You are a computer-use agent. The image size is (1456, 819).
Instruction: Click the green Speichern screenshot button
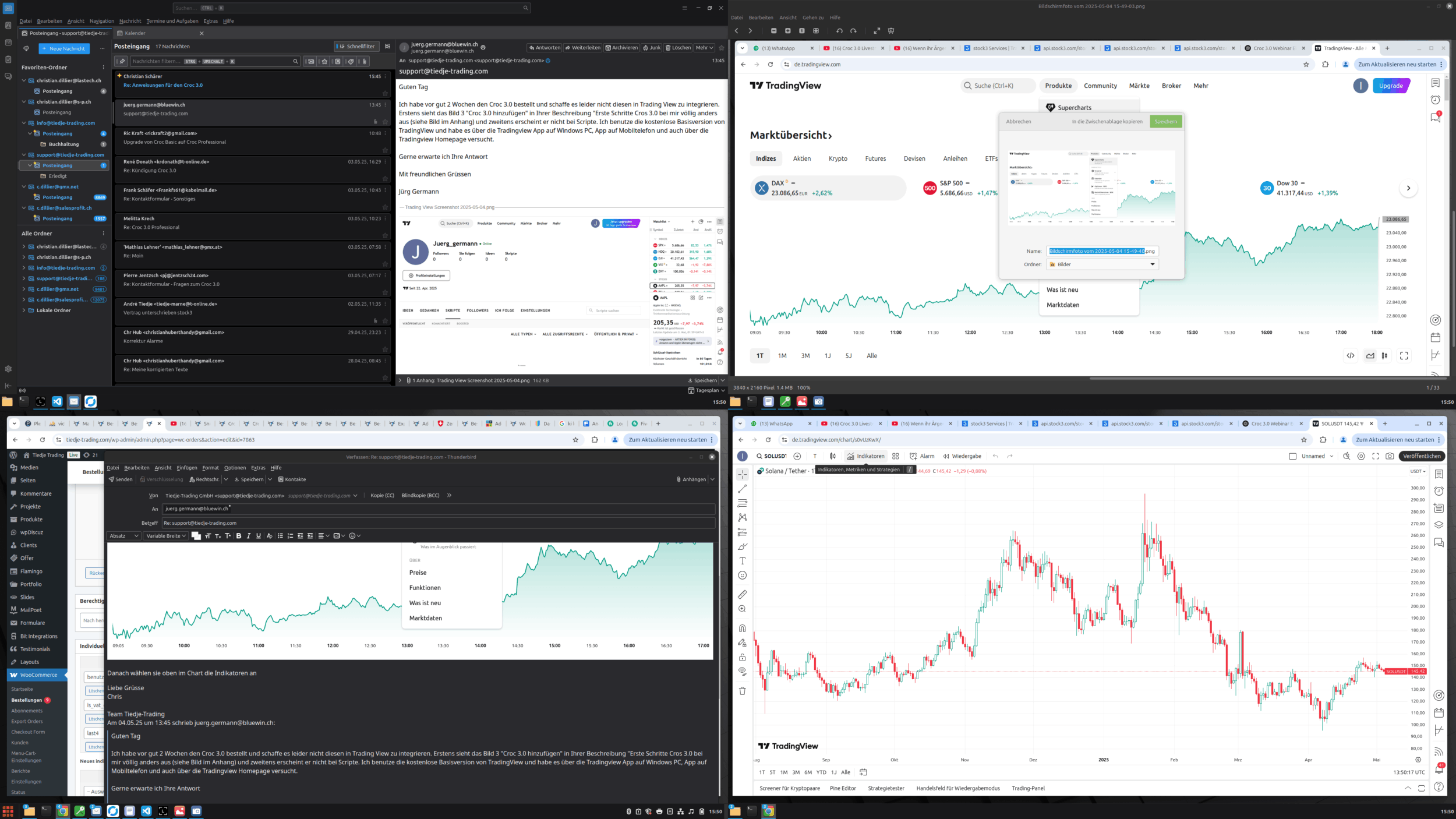pos(1165,122)
